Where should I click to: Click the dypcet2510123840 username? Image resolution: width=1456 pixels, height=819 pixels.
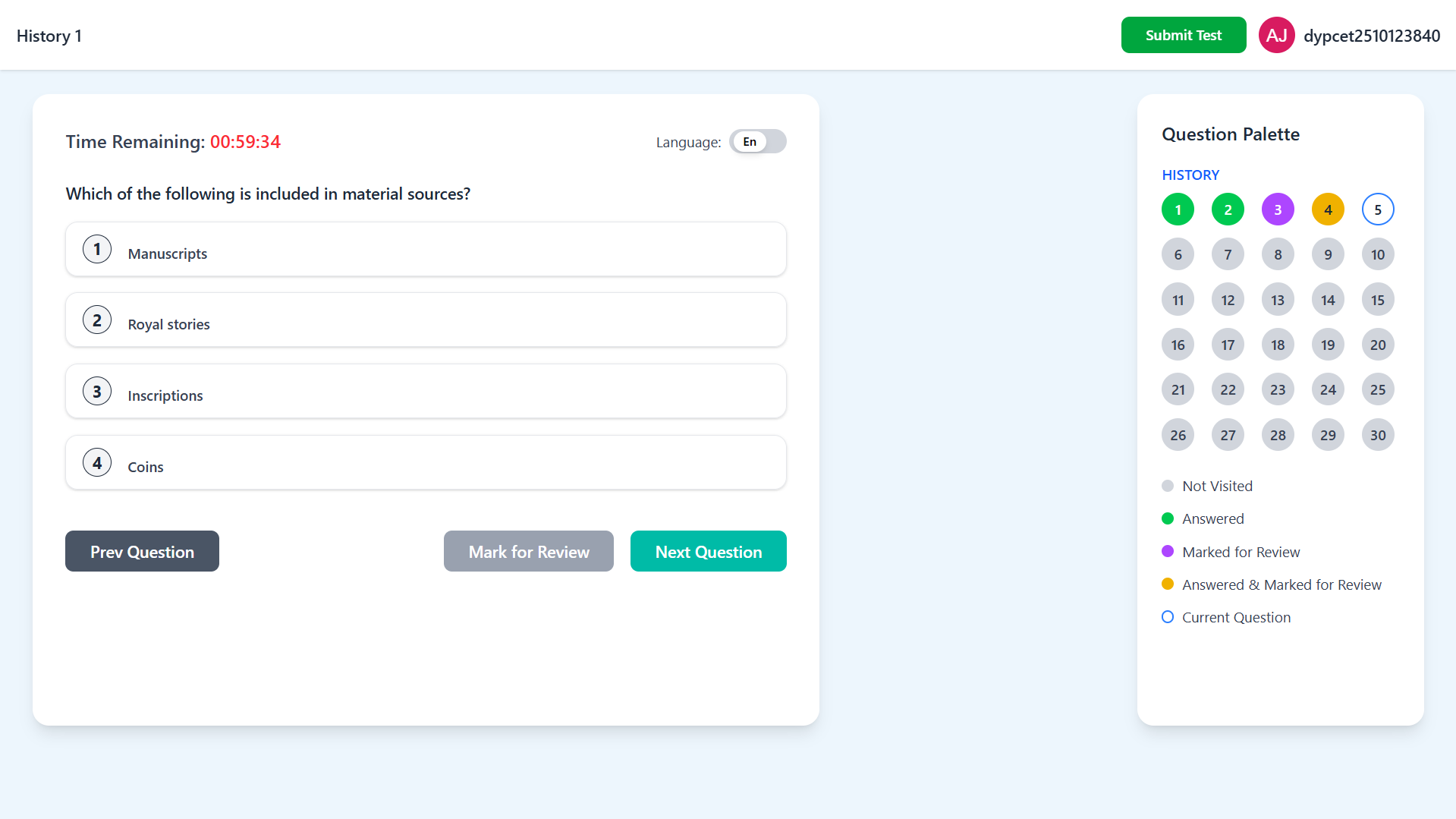(x=1372, y=36)
